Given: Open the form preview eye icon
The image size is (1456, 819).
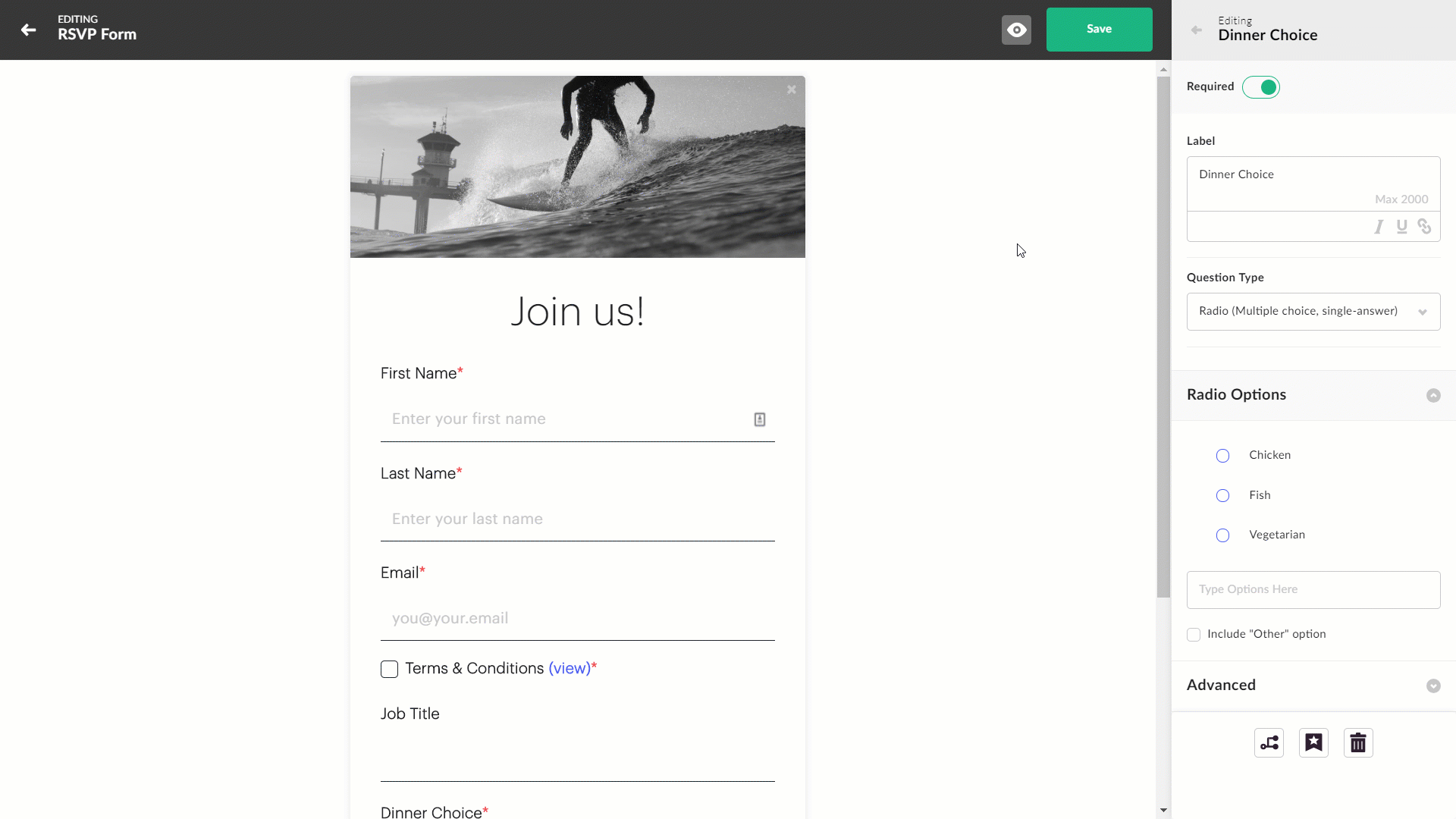Looking at the screenshot, I should [1016, 30].
